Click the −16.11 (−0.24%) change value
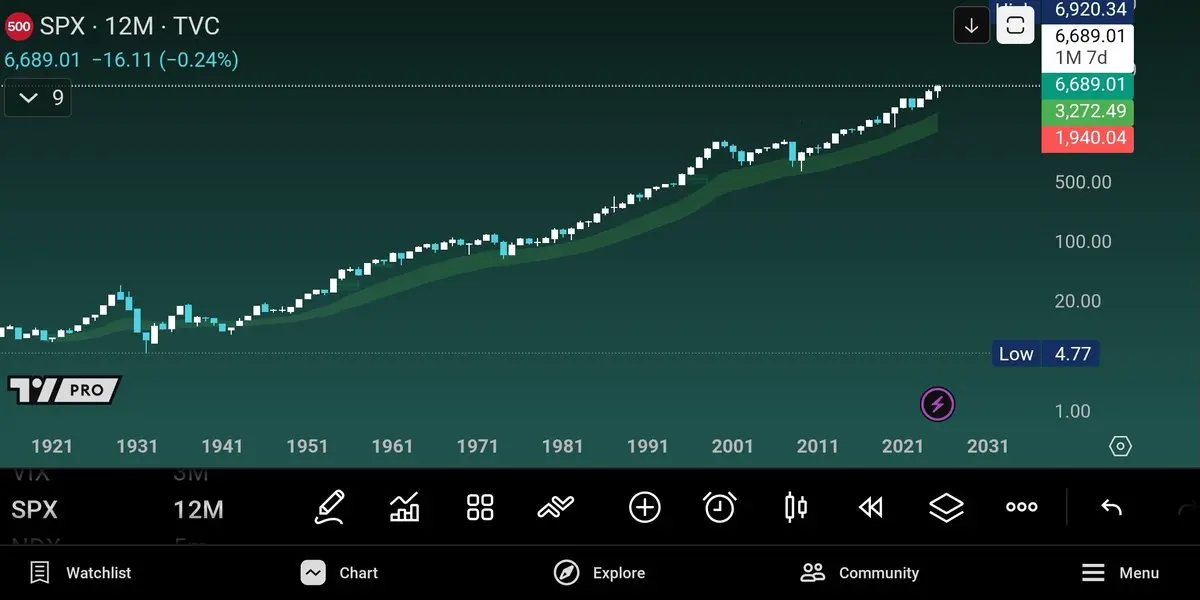This screenshot has width=1200, height=600. tap(165, 60)
